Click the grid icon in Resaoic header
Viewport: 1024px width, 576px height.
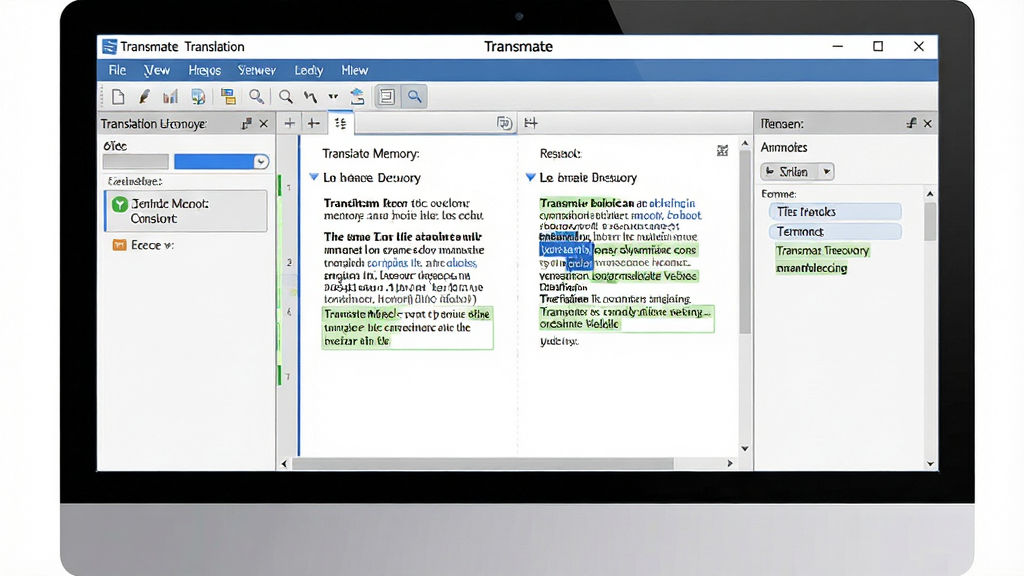(x=722, y=151)
